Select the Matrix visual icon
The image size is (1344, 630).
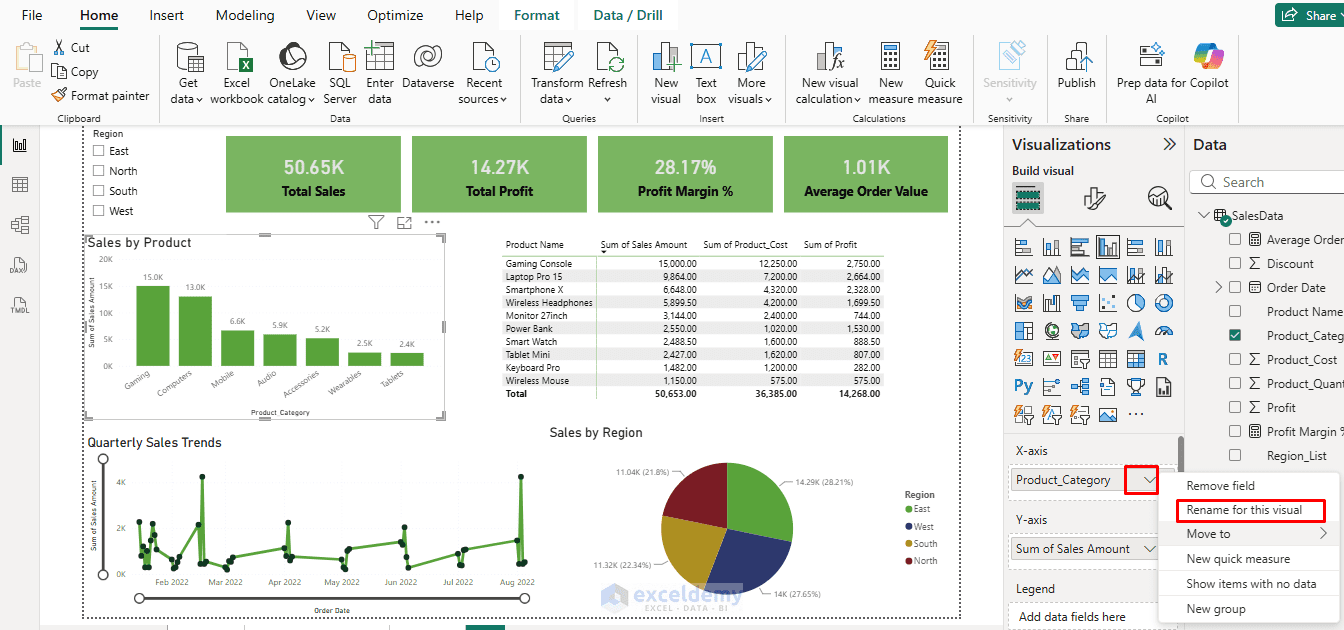pos(1135,358)
